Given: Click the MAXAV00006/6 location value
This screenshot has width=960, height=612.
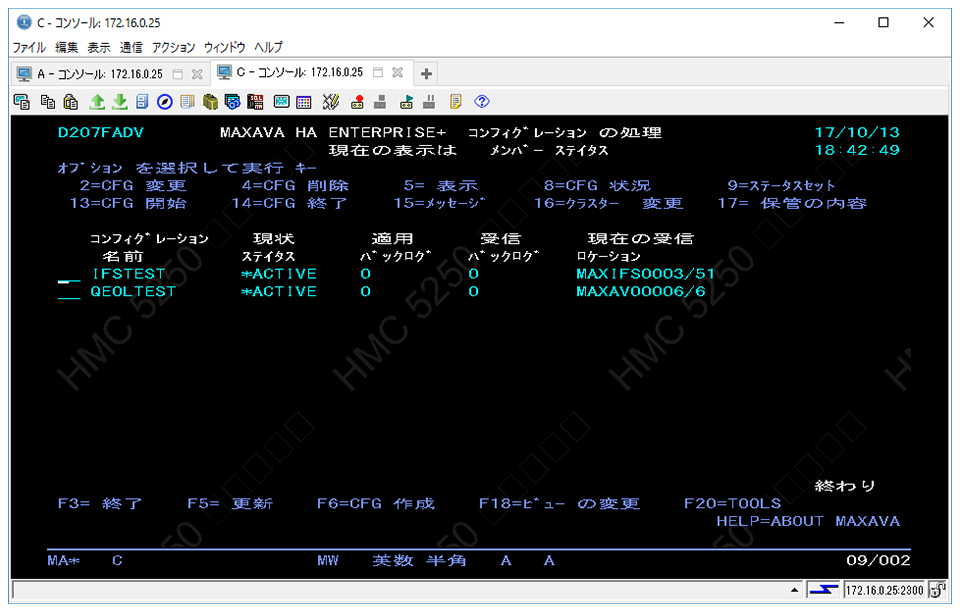Looking at the screenshot, I should point(640,291).
